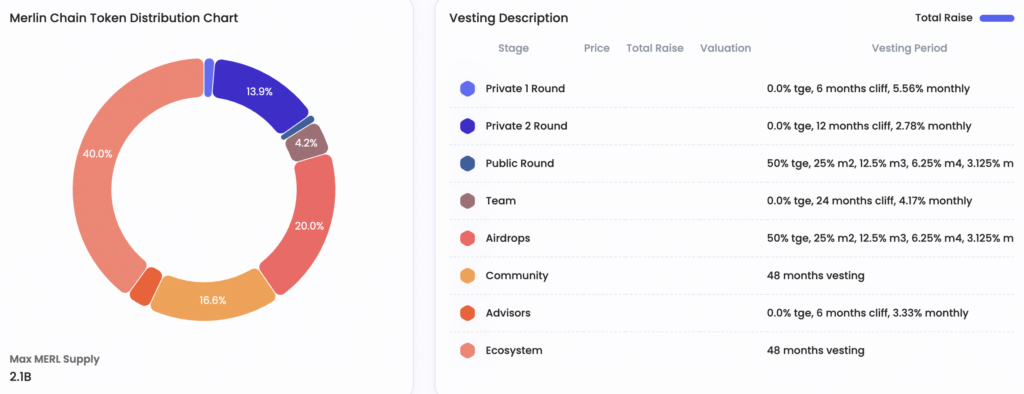The image size is (1024, 394).
Task: Click the Team hexagon icon
Action: pyautogui.click(x=467, y=201)
